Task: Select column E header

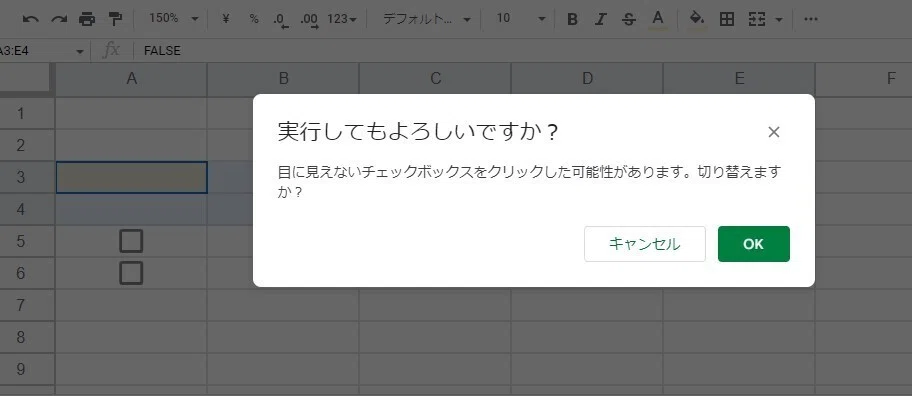Action: click(739, 79)
